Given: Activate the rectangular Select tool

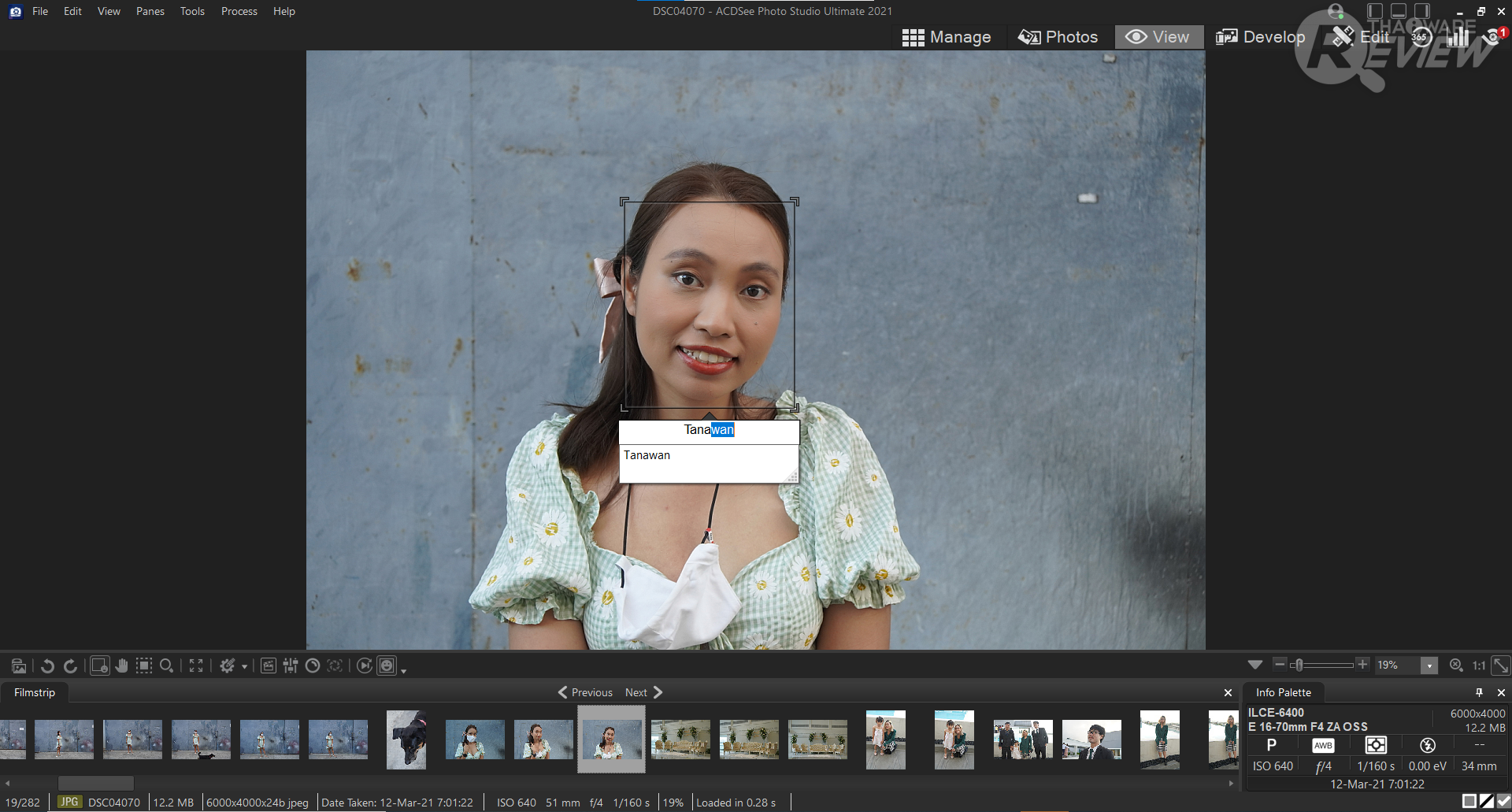Looking at the screenshot, I should pos(144,666).
